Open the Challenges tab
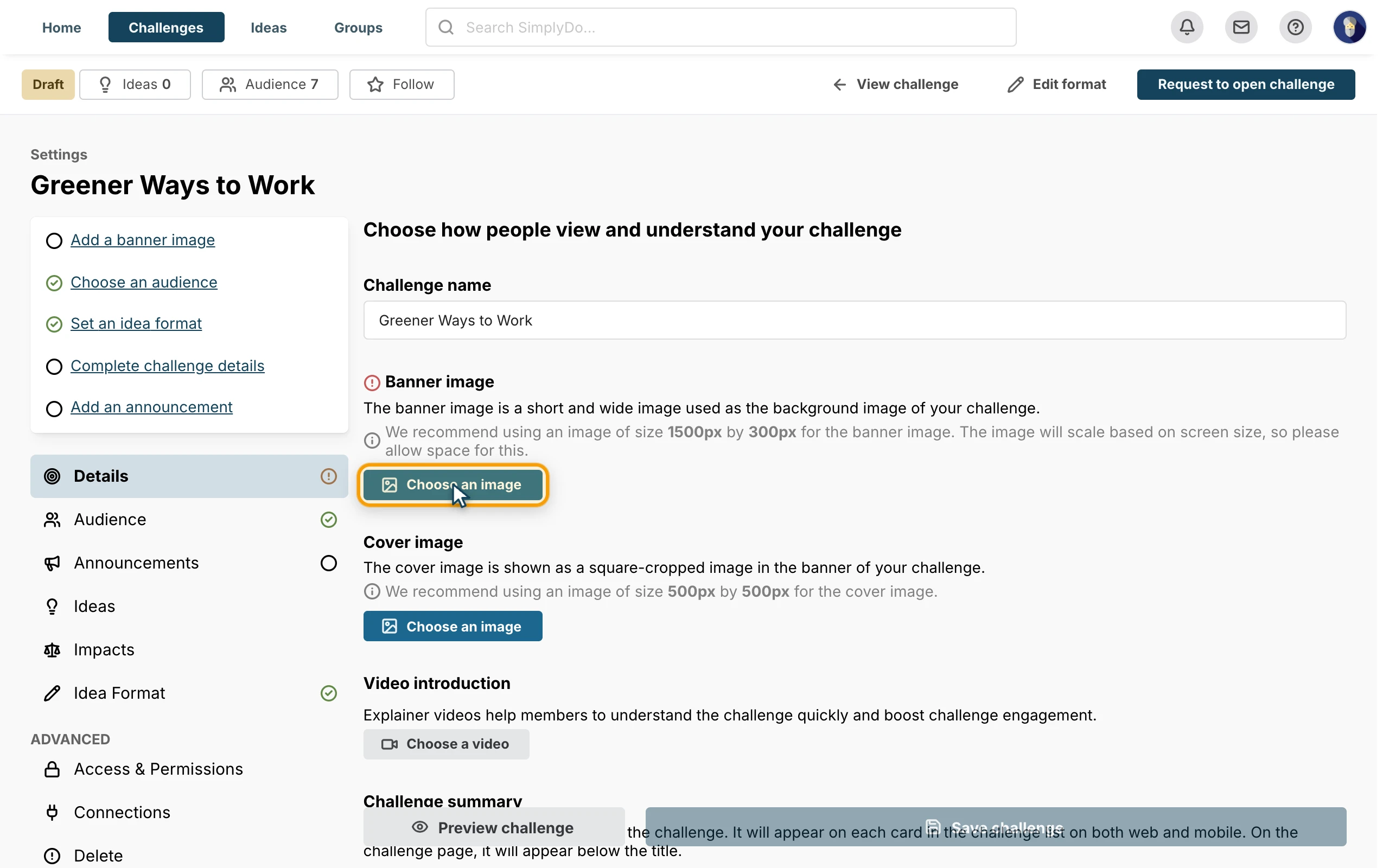 tap(166, 28)
